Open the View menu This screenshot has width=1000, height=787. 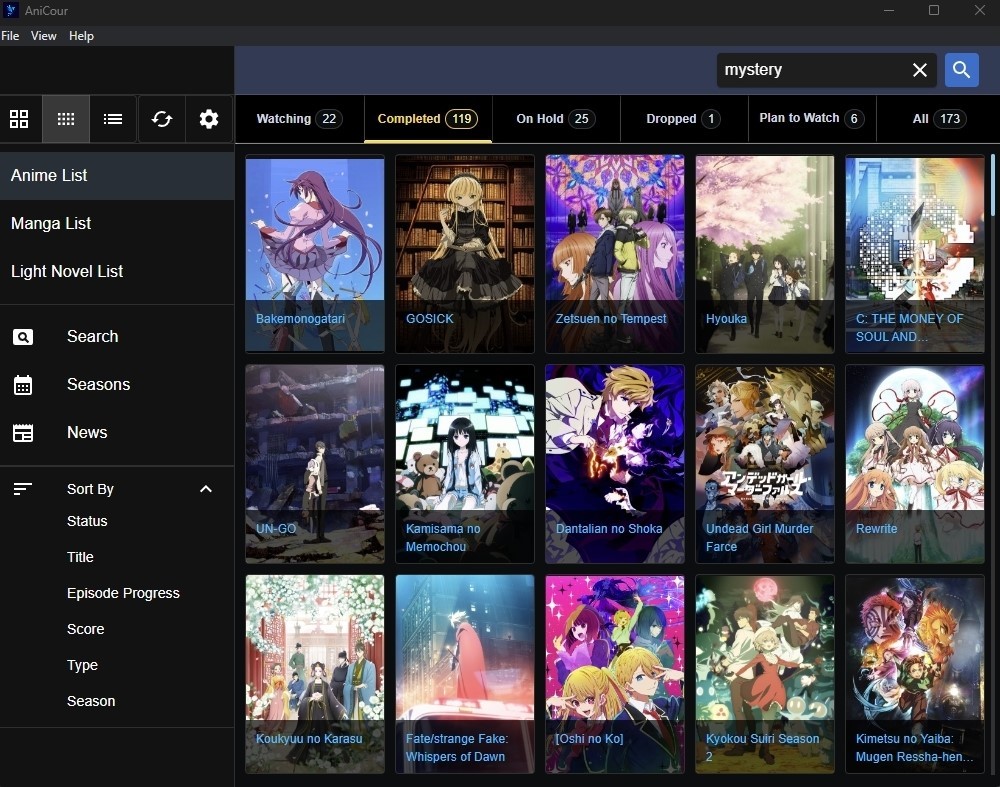pos(43,36)
